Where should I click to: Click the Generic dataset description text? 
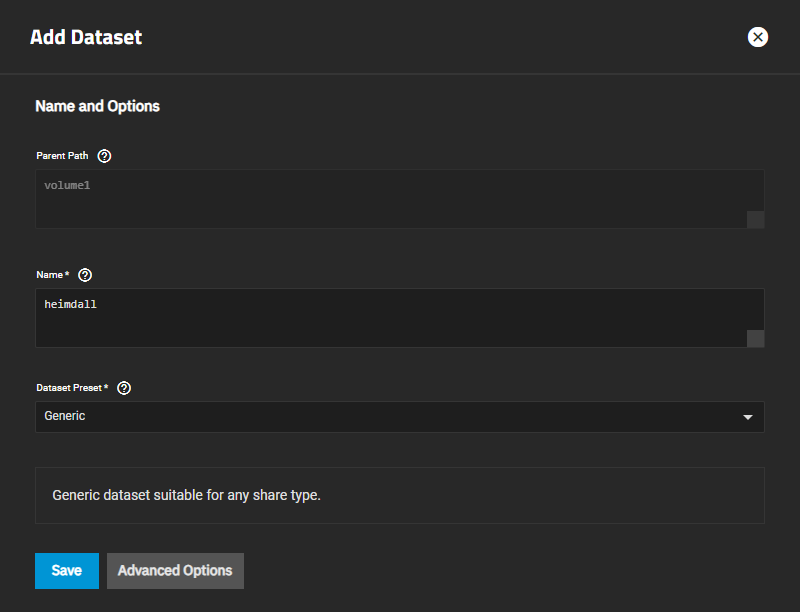tap(186, 495)
